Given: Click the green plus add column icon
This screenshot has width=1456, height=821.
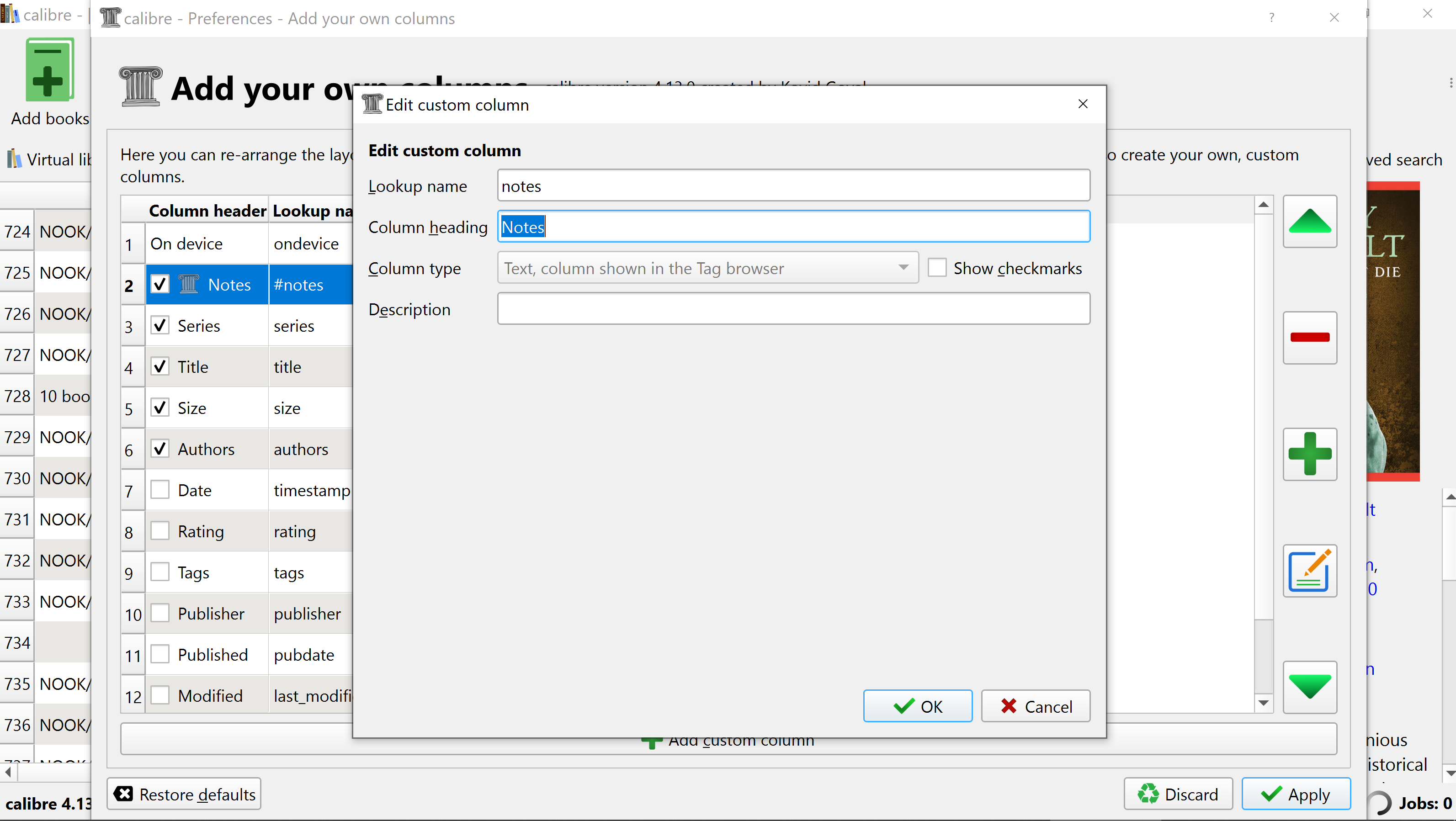Looking at the screenshot, I should [x=1309, y=454].
